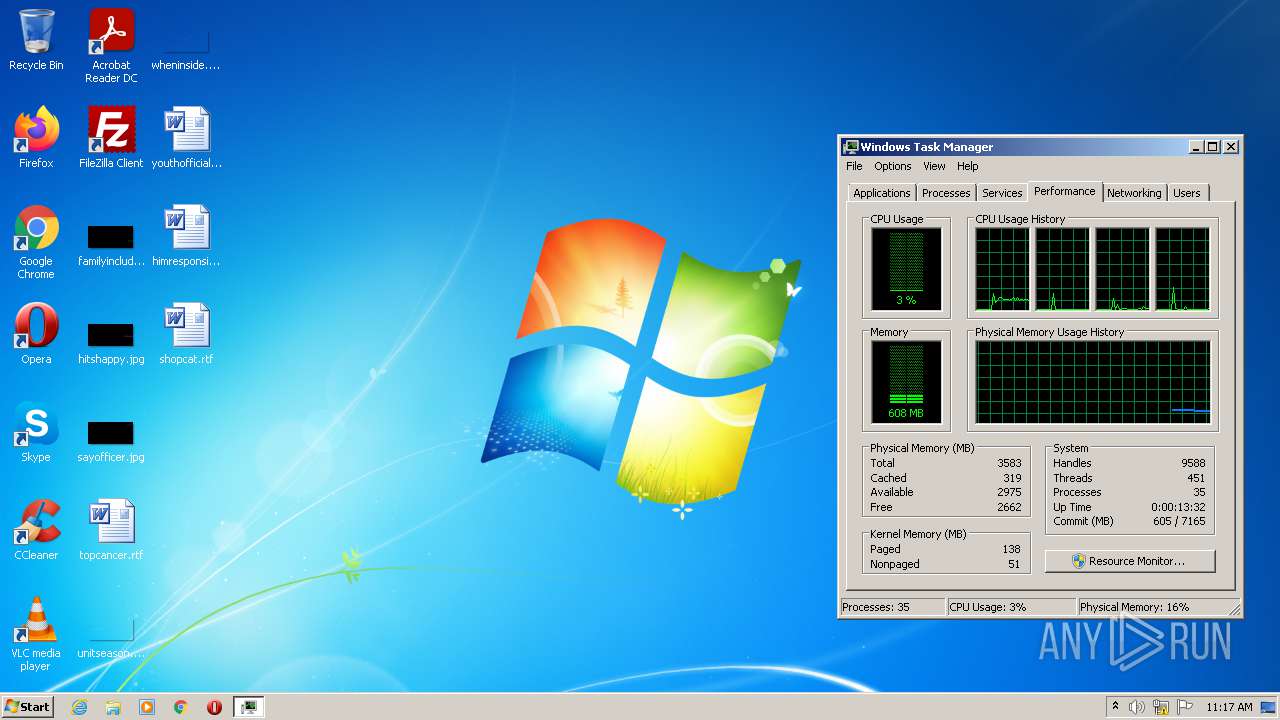Switch to the Users tab
1280x720 pixels.
click(1187, 193)
